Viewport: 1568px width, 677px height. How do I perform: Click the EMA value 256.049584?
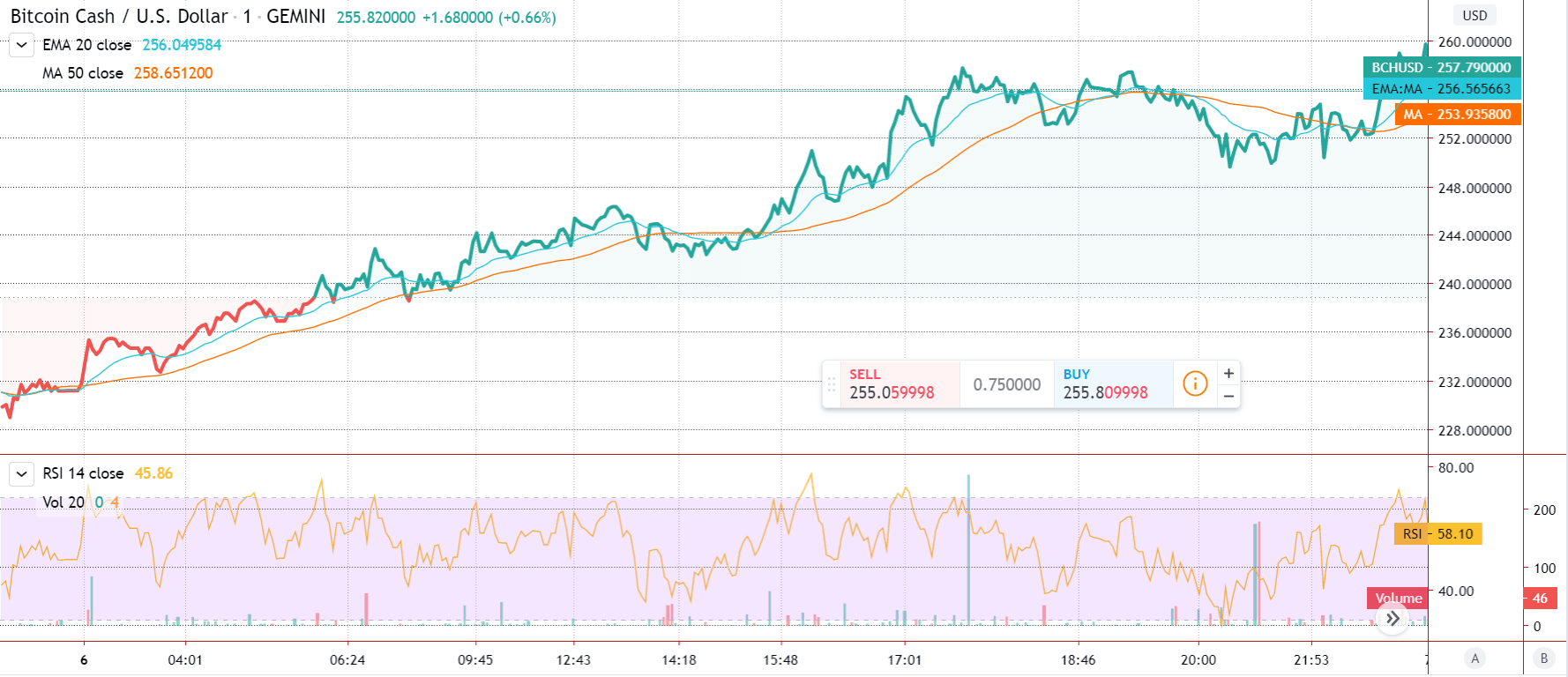coord(182,45)
